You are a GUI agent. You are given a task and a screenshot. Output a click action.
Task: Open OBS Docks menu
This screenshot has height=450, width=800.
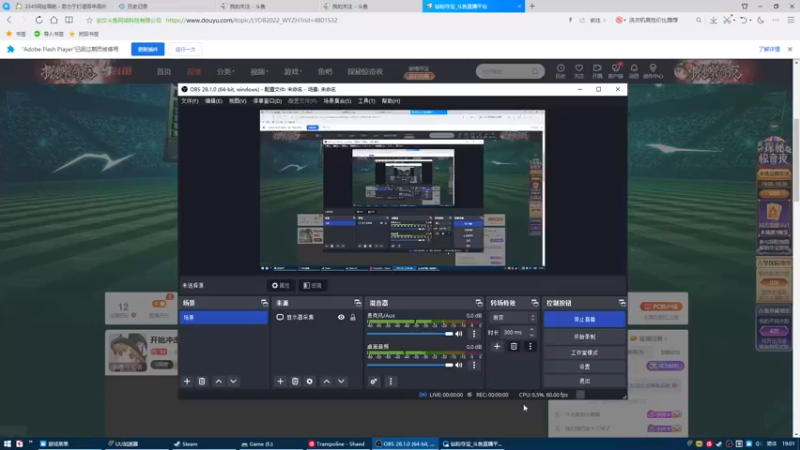(x=267, y=101)
